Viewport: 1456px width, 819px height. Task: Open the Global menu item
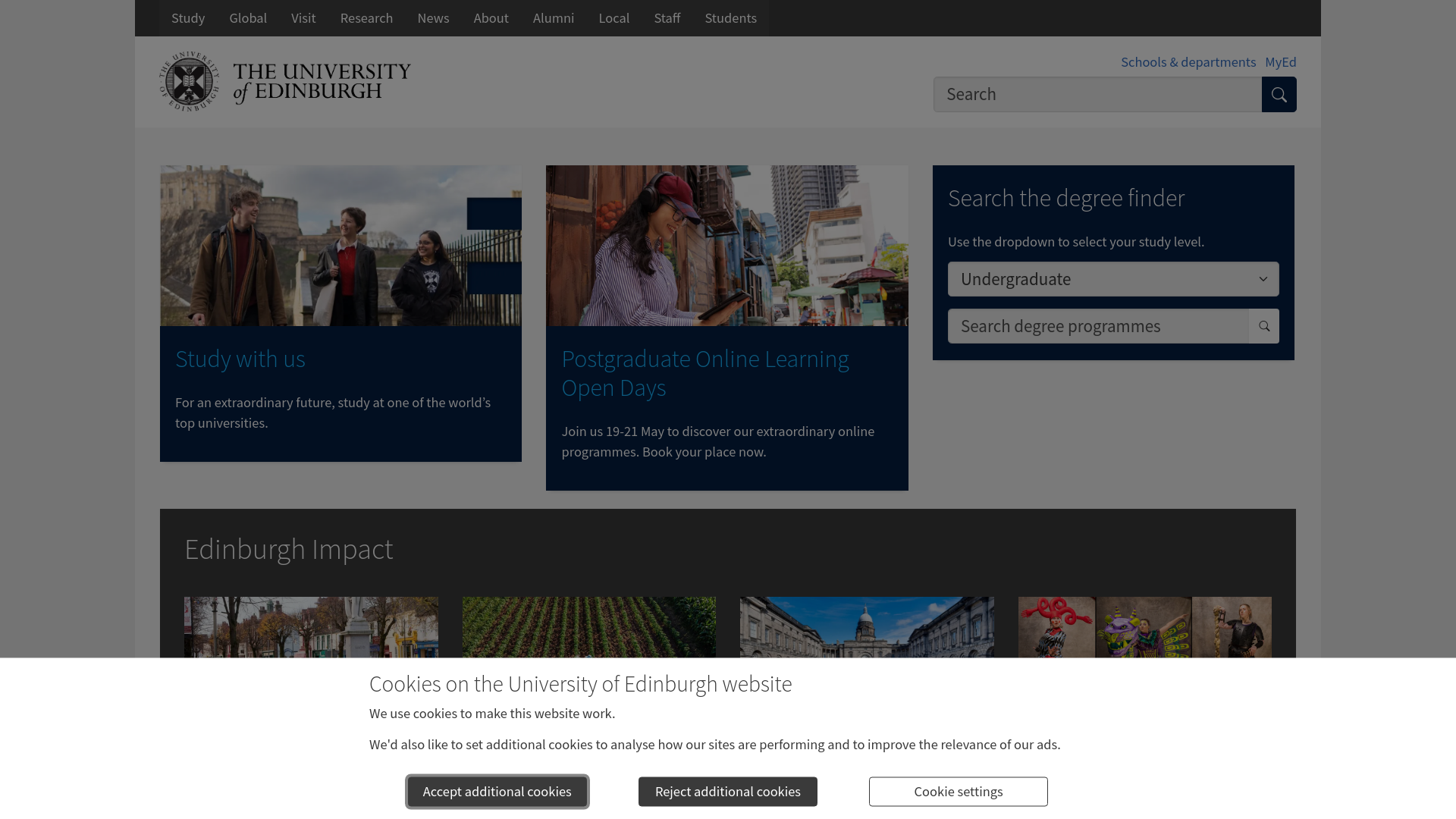pos(248,18)
